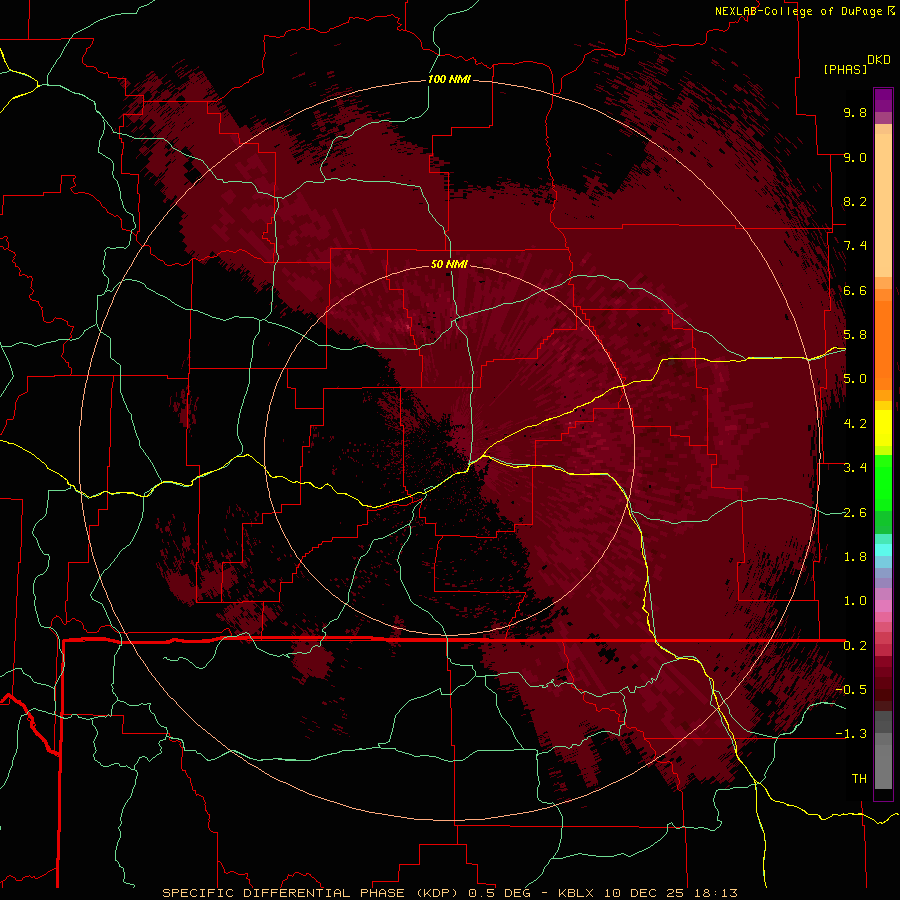900x900 pixels.
Task: Click the small logo after DuPage text
Action: [x=891, y=10]
